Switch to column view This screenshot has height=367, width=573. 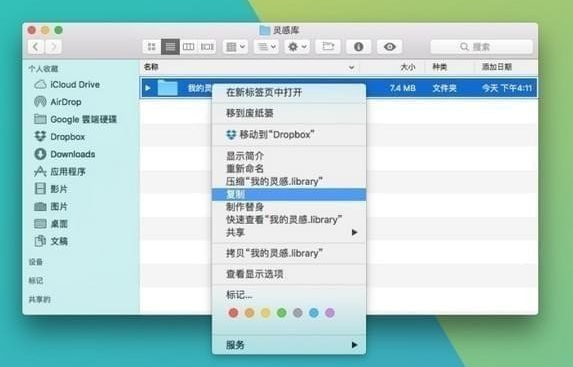tap(189, 47)
